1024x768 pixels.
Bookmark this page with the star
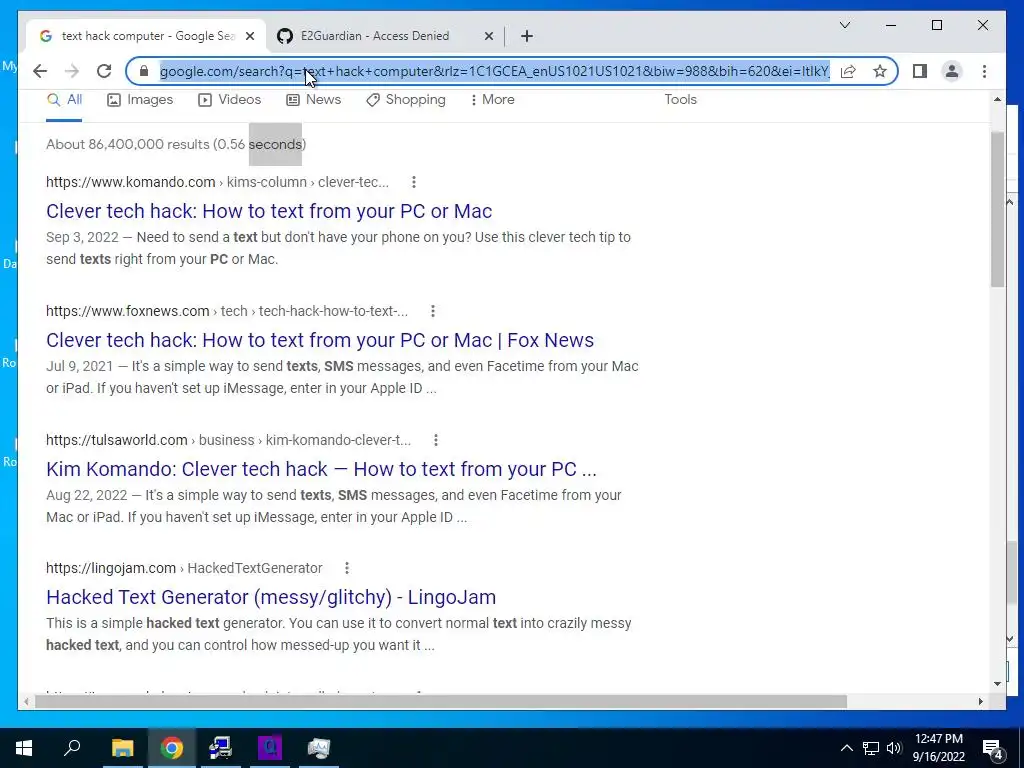(880, 71)
